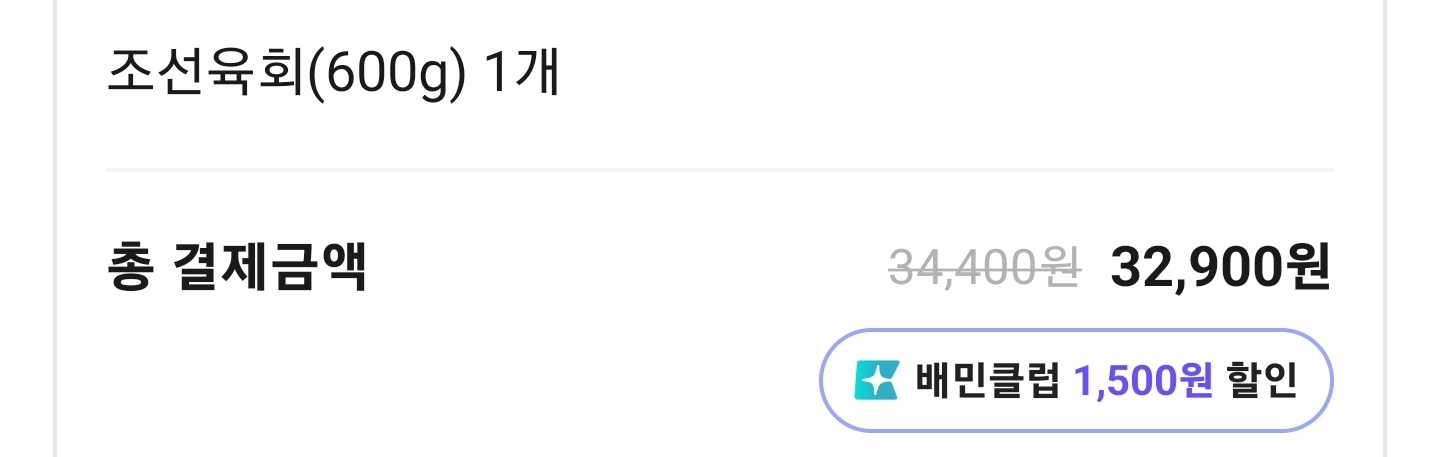Tap the 배민클럽 sparkle star icon
The height and width of the screenshot is (457, 1440).
pos(877,380)
